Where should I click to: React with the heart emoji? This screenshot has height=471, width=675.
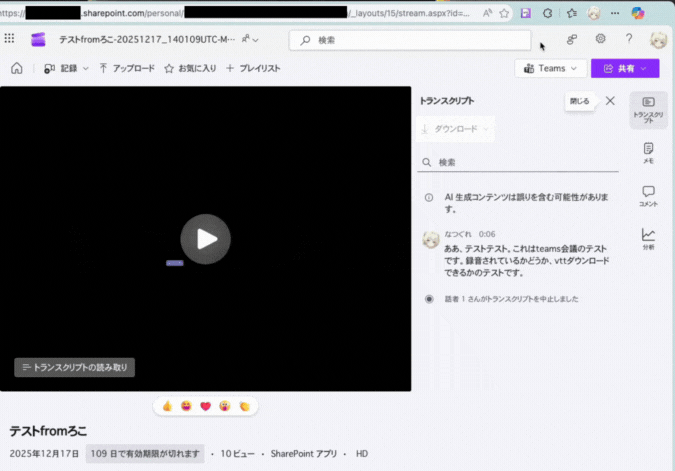206,406
